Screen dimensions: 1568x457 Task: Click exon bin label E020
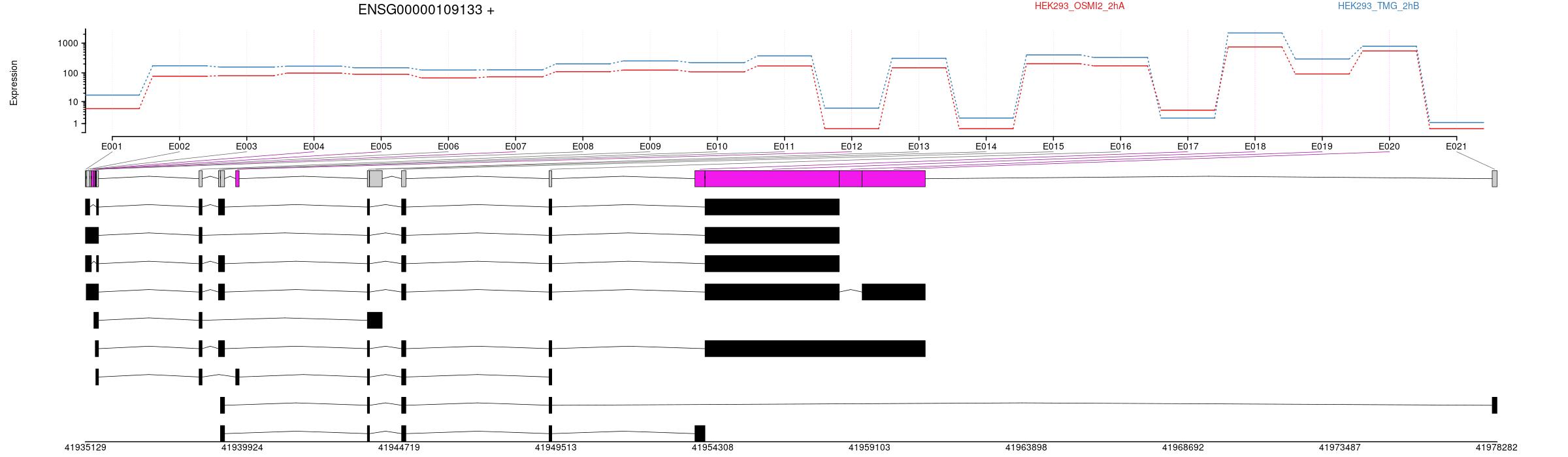tap(1389, 146)
